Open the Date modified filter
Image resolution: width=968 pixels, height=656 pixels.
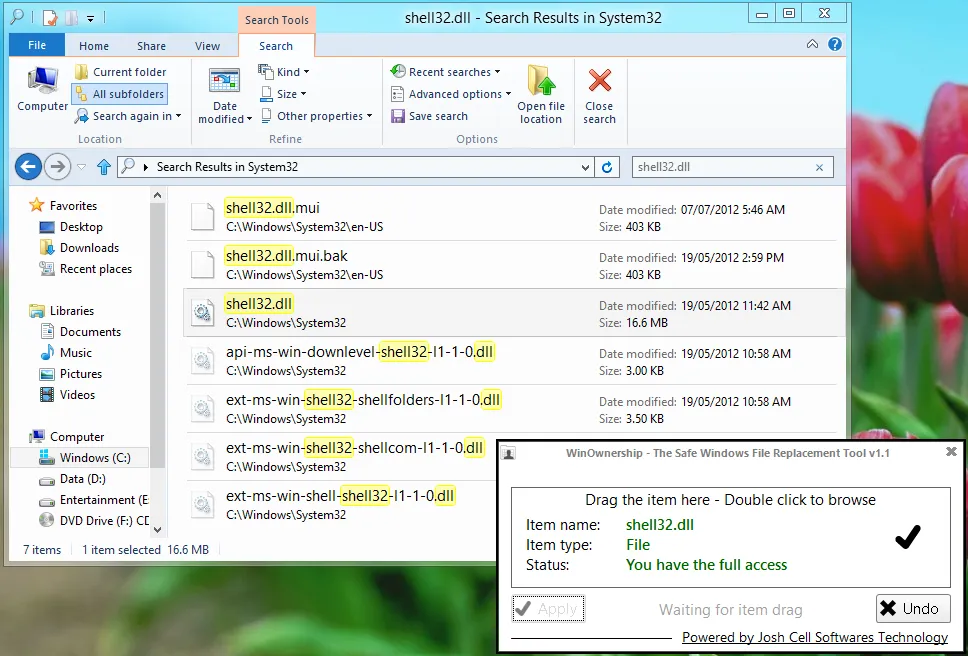pos(225,96)
